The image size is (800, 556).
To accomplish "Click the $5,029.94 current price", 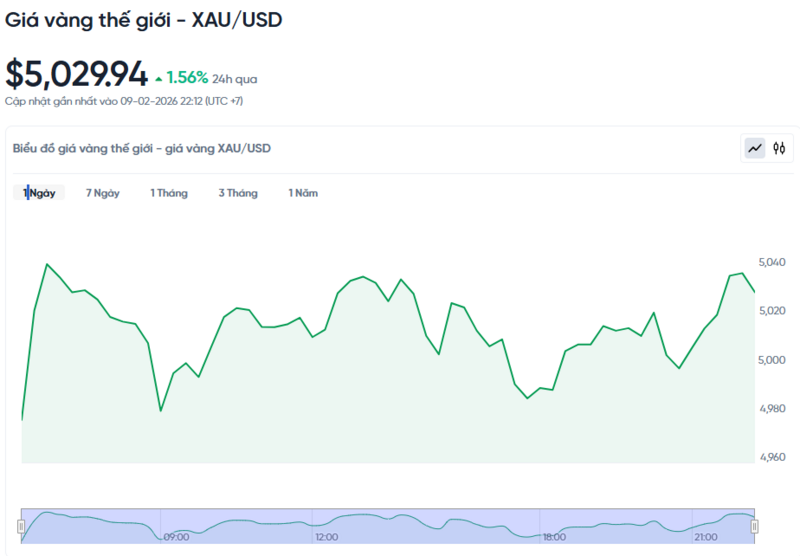I will (x=76, y=74).
